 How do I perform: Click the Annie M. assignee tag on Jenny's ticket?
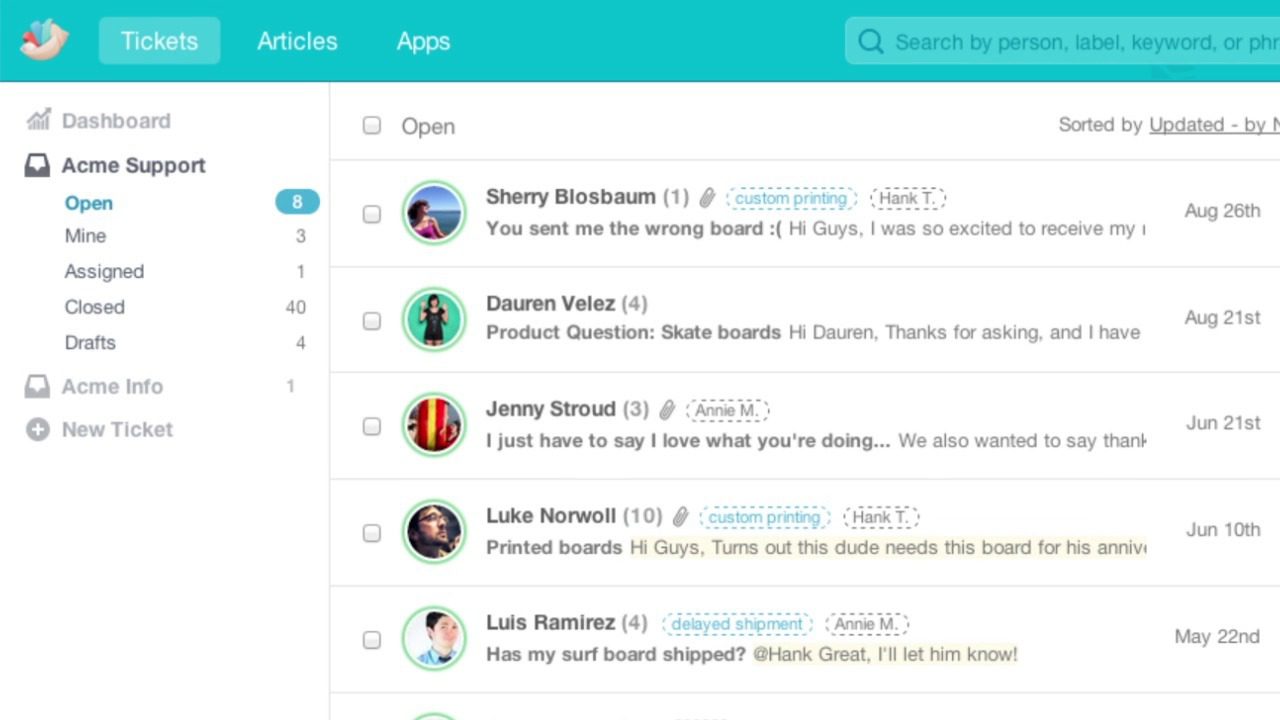point(727,410)
